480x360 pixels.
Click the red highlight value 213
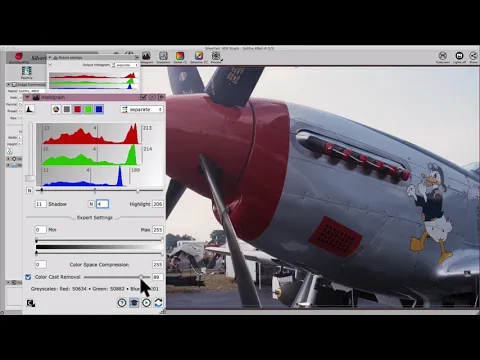tap(147, 128)
